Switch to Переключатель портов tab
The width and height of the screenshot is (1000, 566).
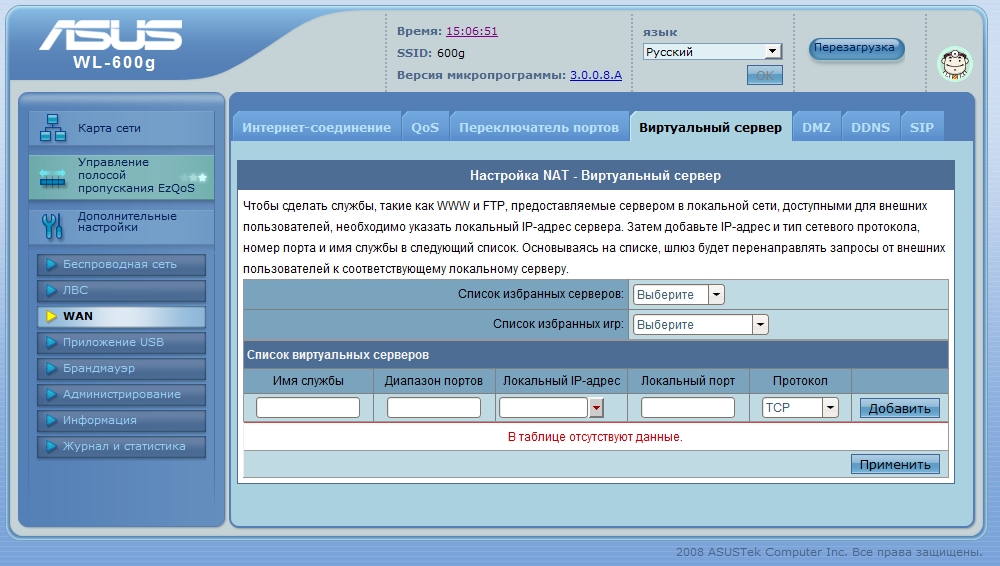539,128
